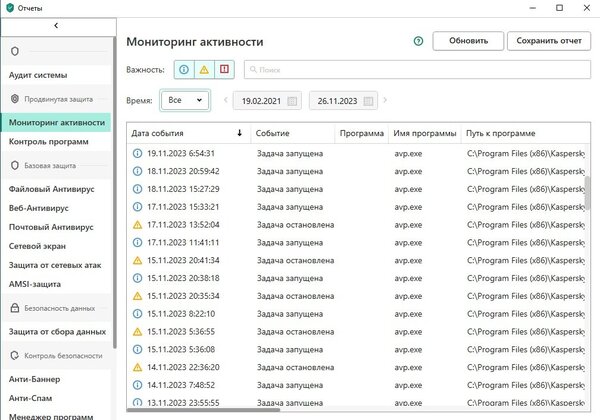Viewport: 600px width, 420px height.
Task: Click the end date field 26.11.2023
Action: click(343, 101)
